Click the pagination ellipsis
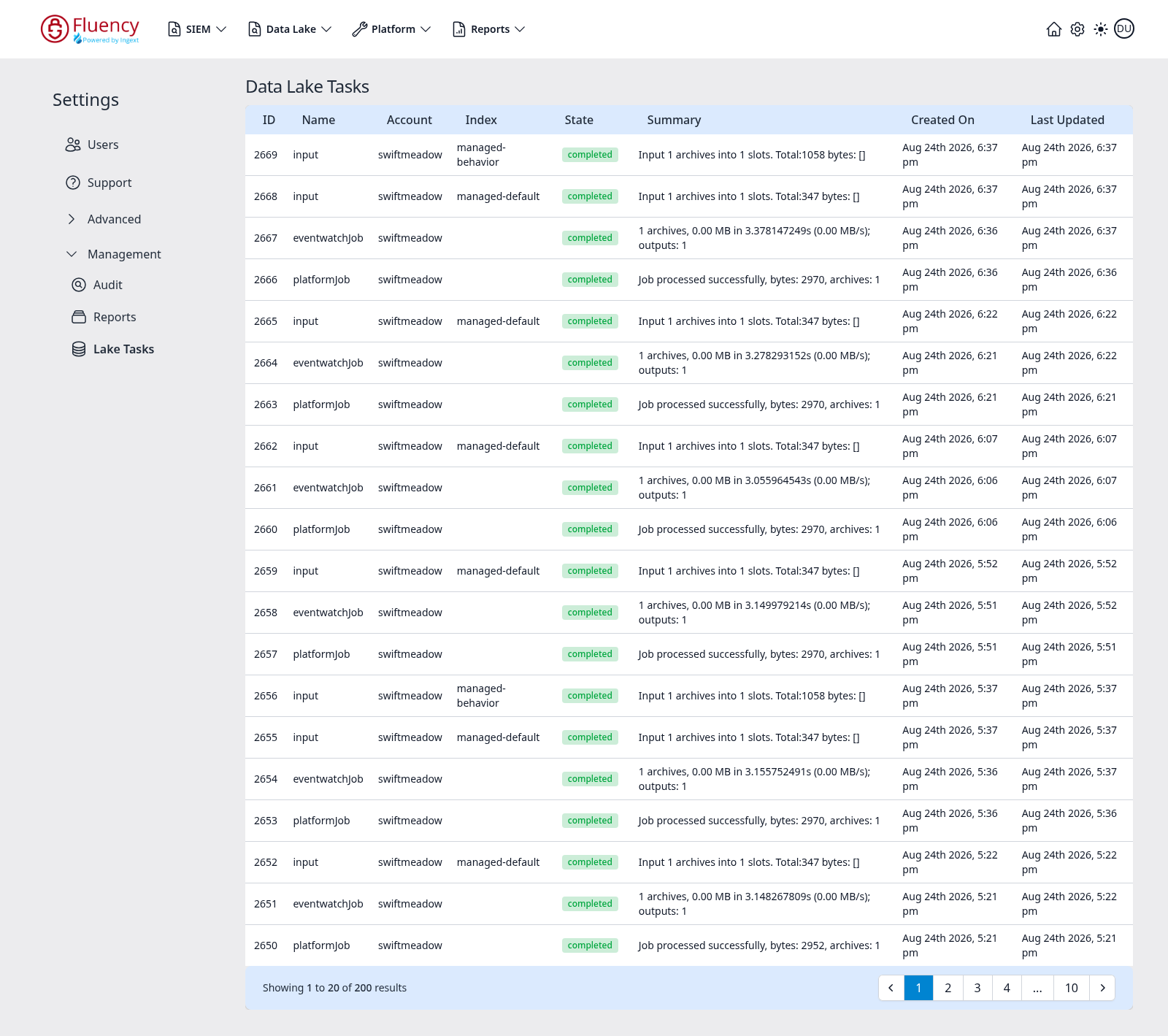This screenshot has width=1168, height=1036. (x=1037, y=988)
